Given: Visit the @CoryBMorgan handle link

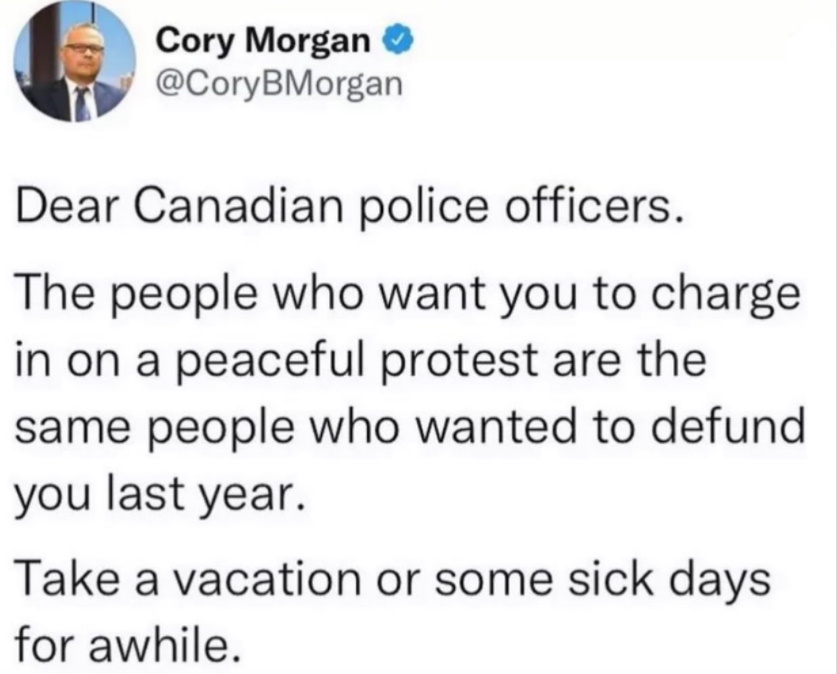Looking at the screenshot, I should point(279,83).
